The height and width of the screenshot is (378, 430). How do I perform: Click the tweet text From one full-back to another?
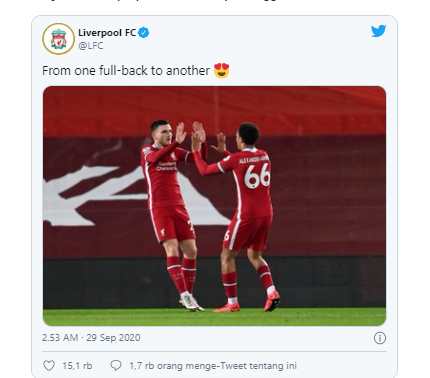tap(126, 71)
